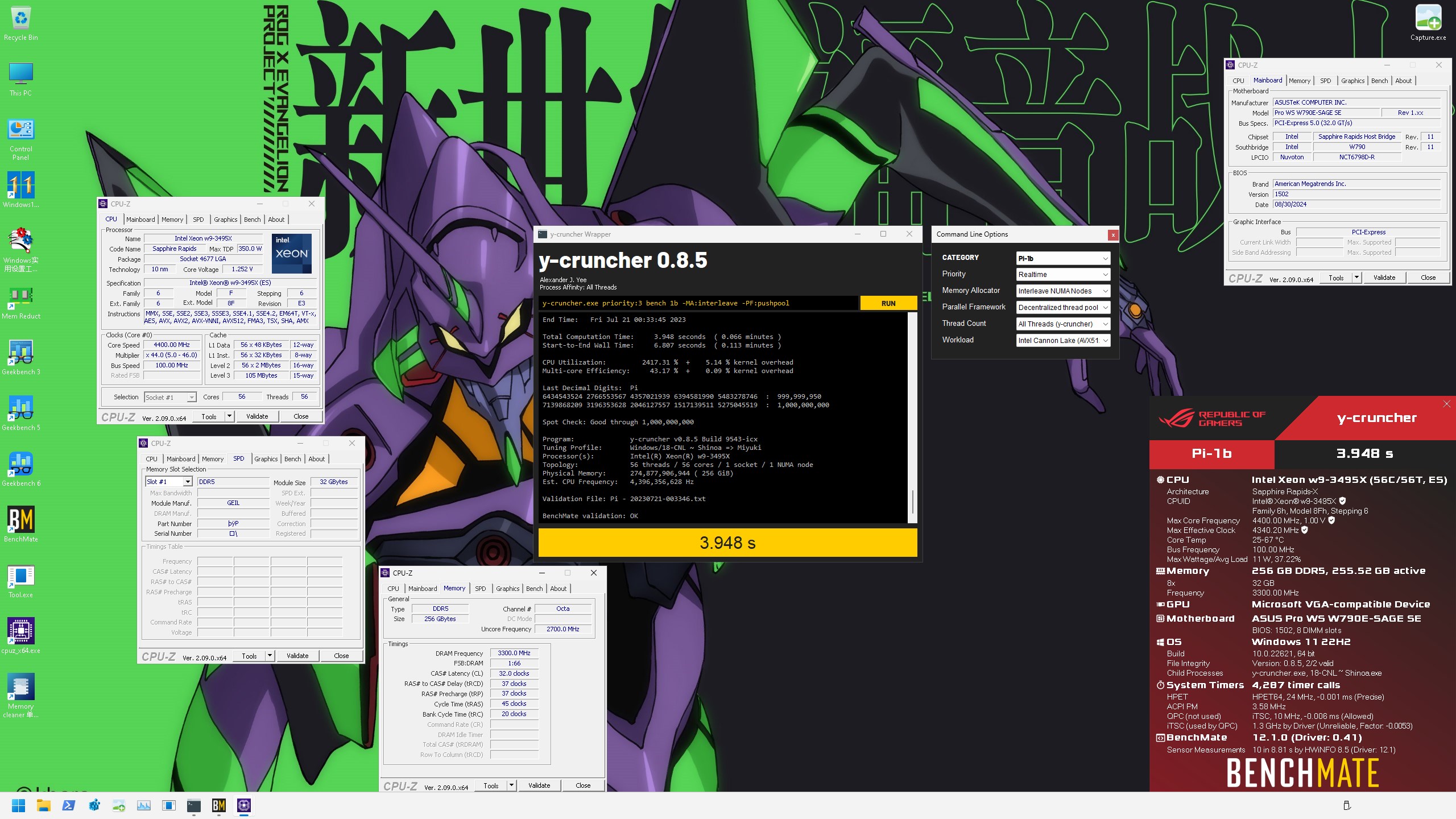Click Validate in the Xeon CPU-Z window
Image resolution: width=1456 pixels, height=819 pixels.
click(257, 416)
